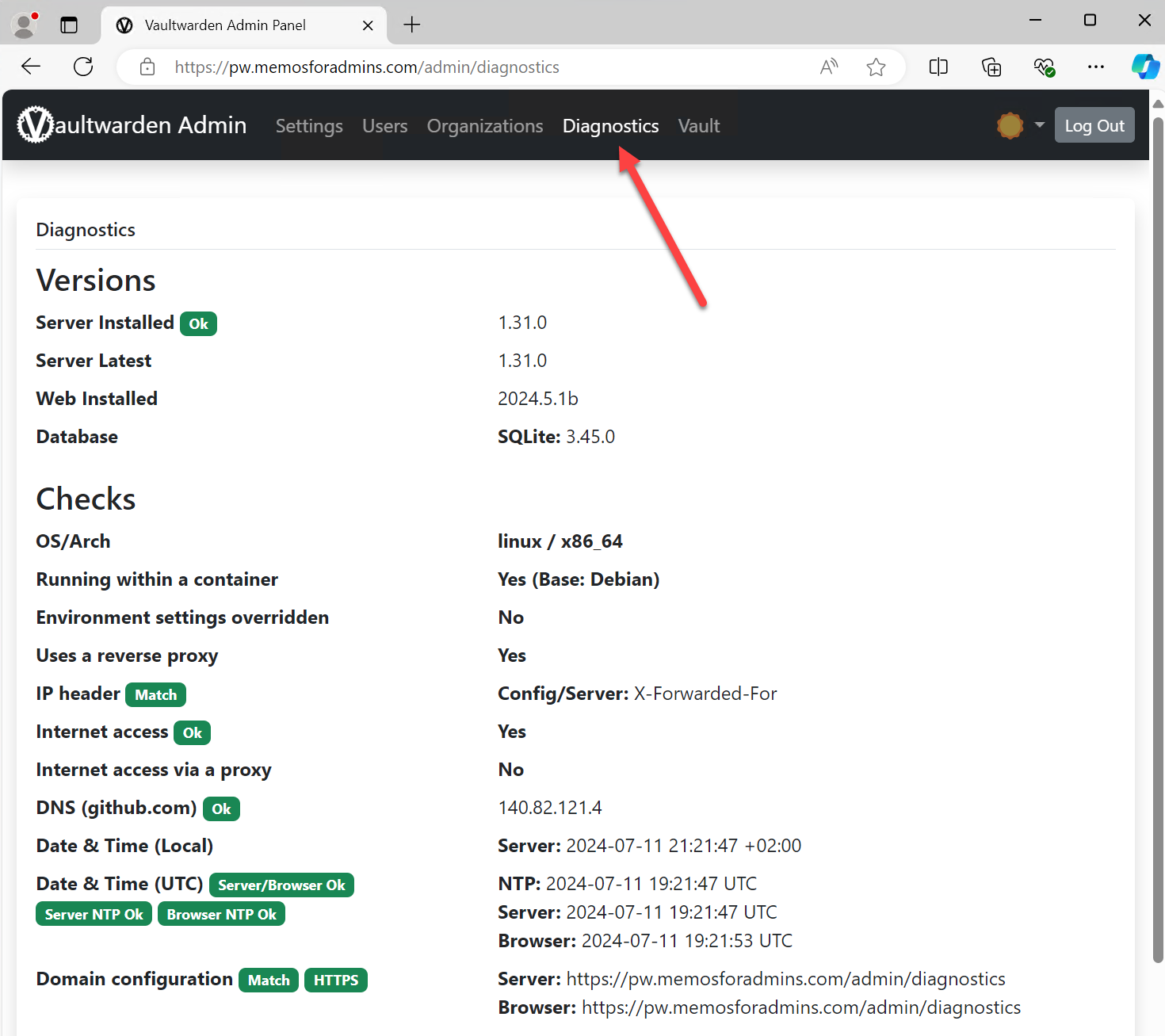Click the Server NTP Ok badge
This screenshot has width=1165, height=1036.
point(94,914)
